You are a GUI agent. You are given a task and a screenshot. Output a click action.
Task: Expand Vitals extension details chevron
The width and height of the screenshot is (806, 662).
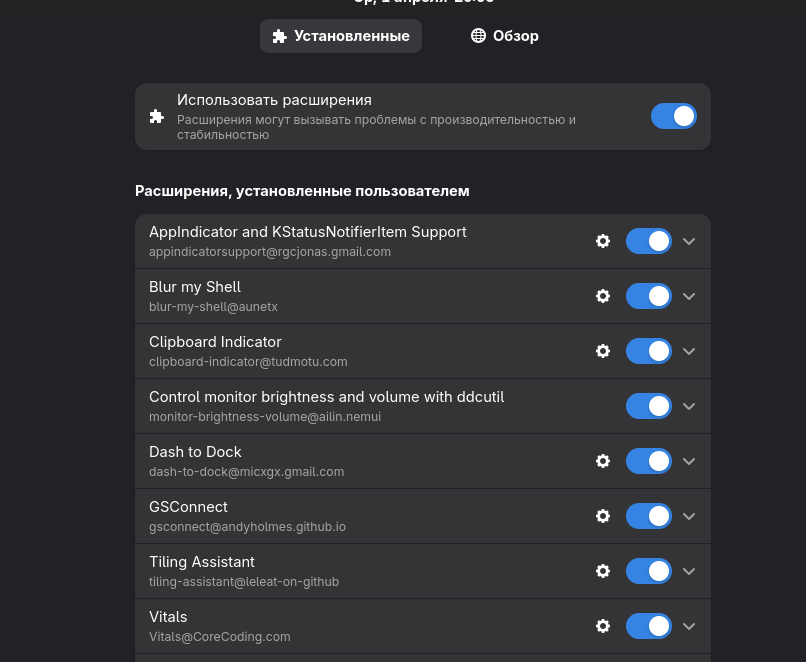point(689,626)
